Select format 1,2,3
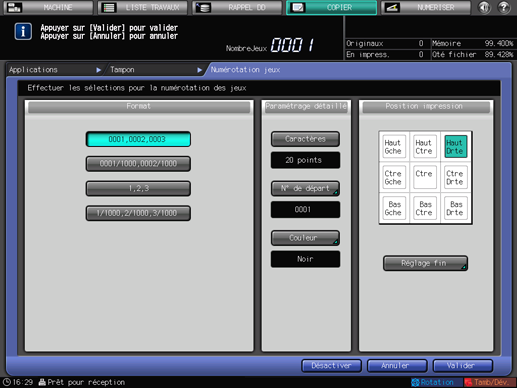Screen dimensions: 517x388 point(138,188)
